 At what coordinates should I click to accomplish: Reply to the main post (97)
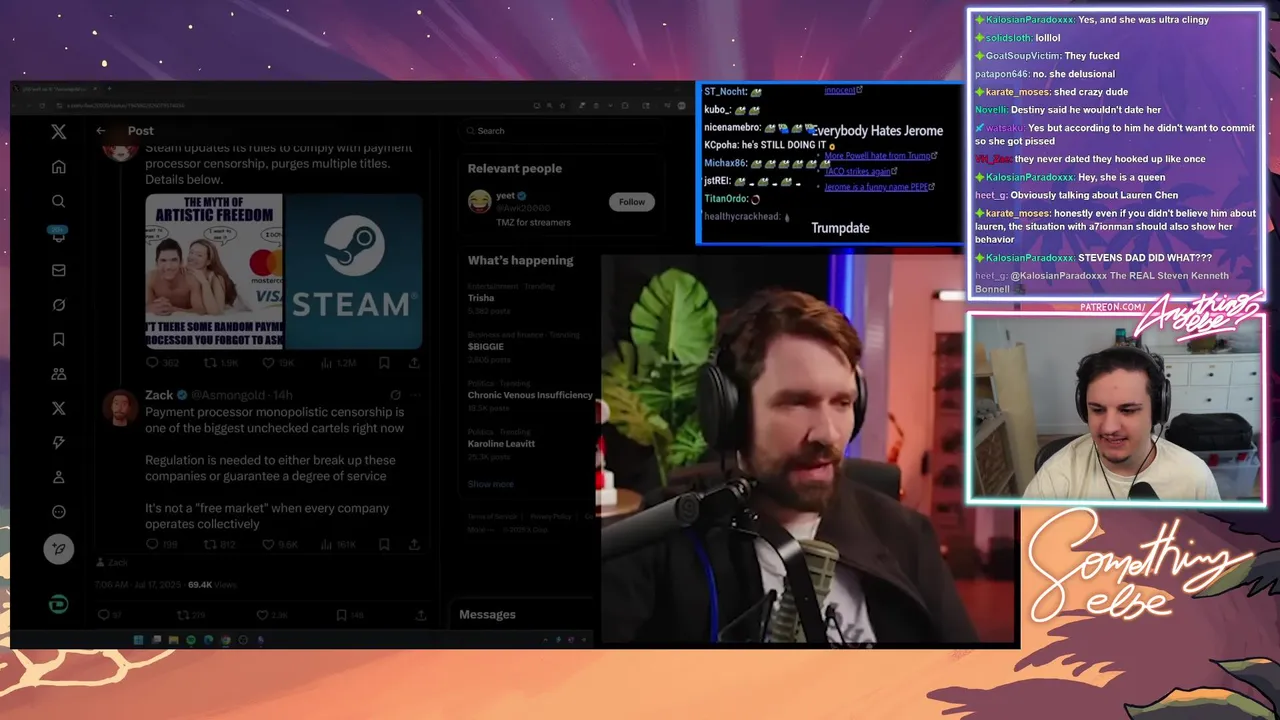(109, 615)
